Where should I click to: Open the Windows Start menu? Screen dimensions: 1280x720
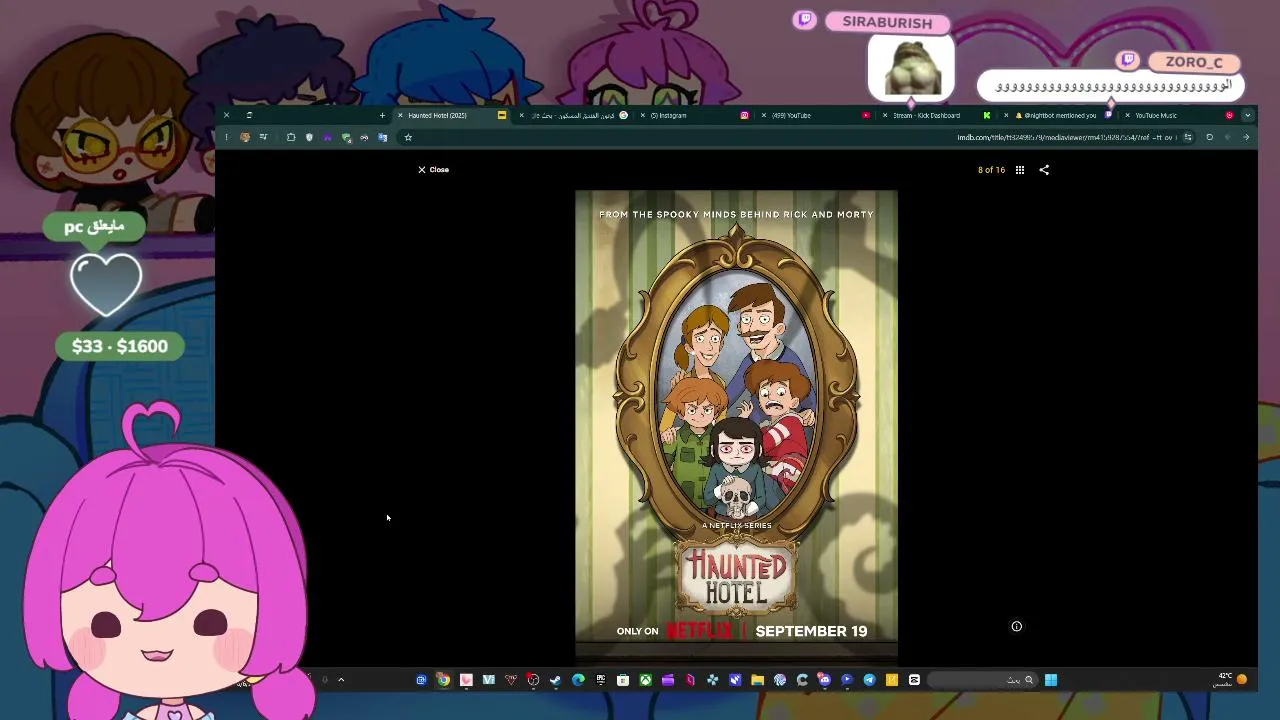[1050, 680]
